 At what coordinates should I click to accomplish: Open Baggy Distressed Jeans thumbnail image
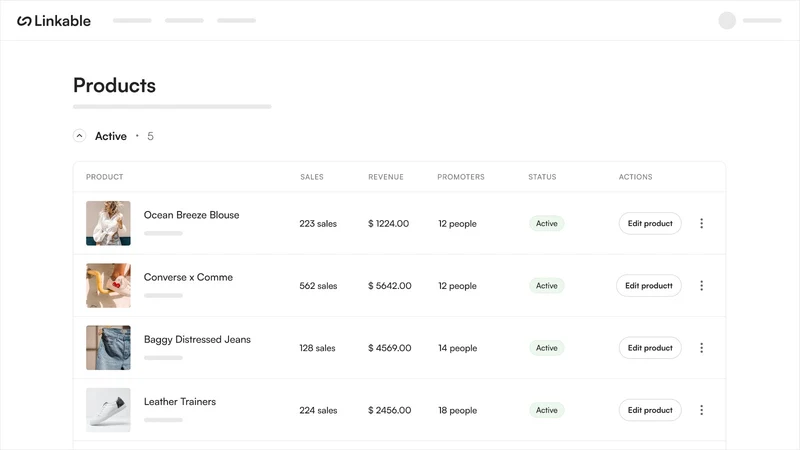pos(108,348)
